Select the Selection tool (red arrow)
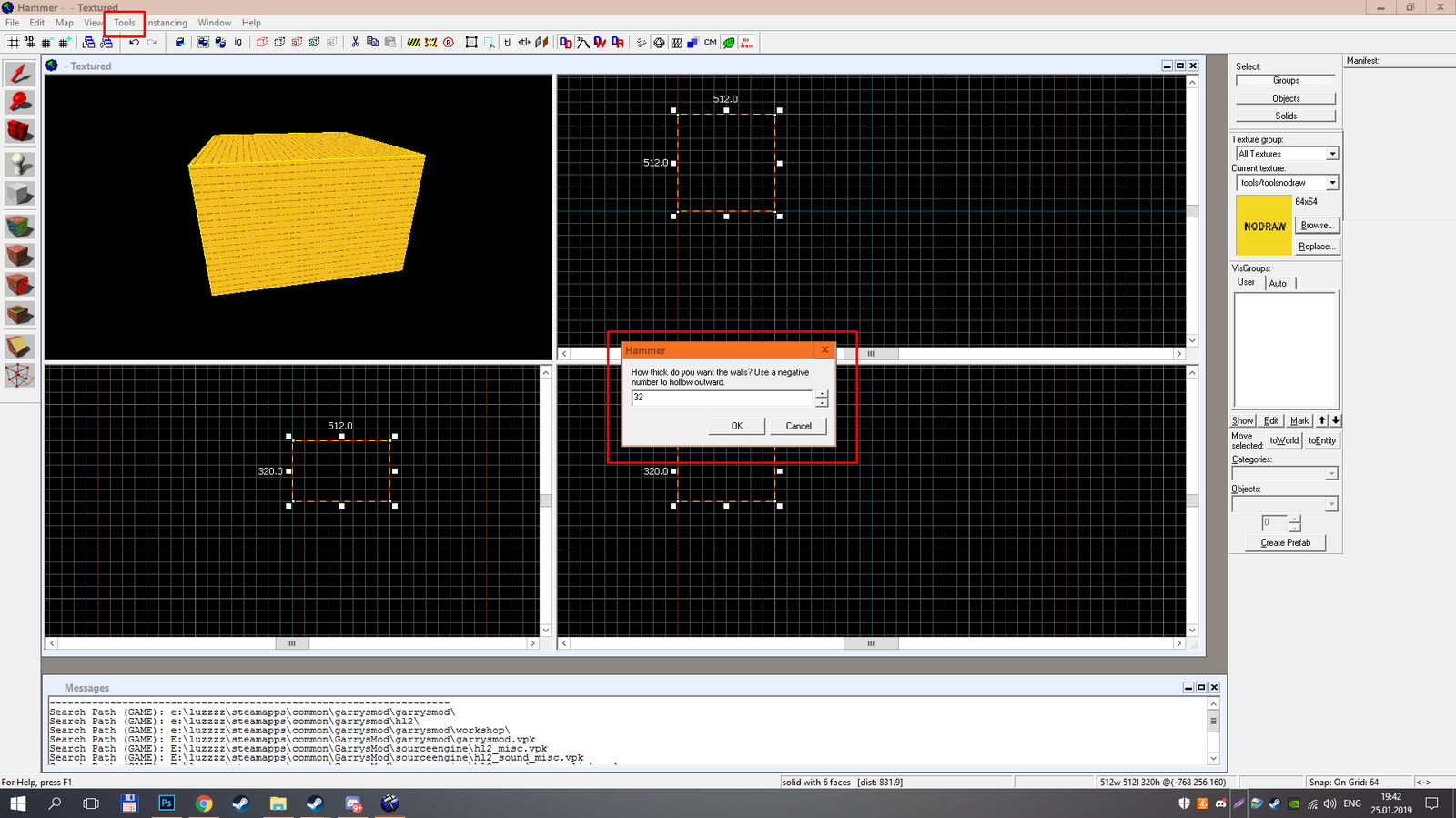Image resolution: width=1456 pixels, height=818 pixels. click(x=20, y=74)
